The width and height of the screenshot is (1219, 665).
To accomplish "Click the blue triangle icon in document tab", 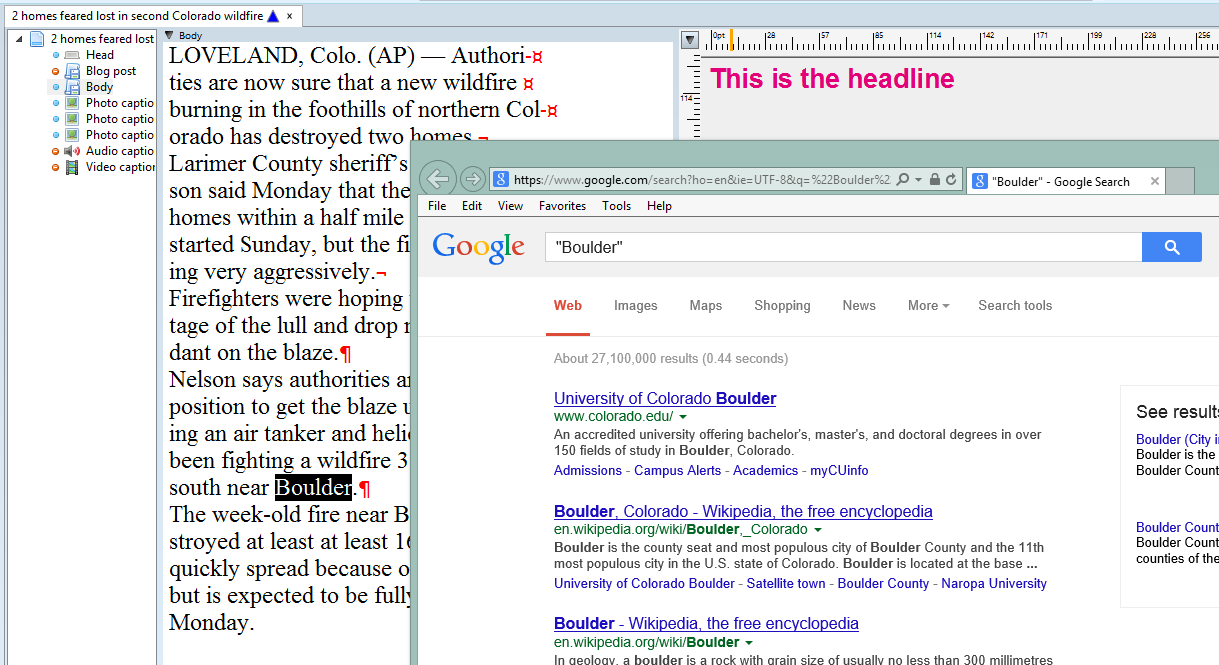I will [x=273, y=16].
